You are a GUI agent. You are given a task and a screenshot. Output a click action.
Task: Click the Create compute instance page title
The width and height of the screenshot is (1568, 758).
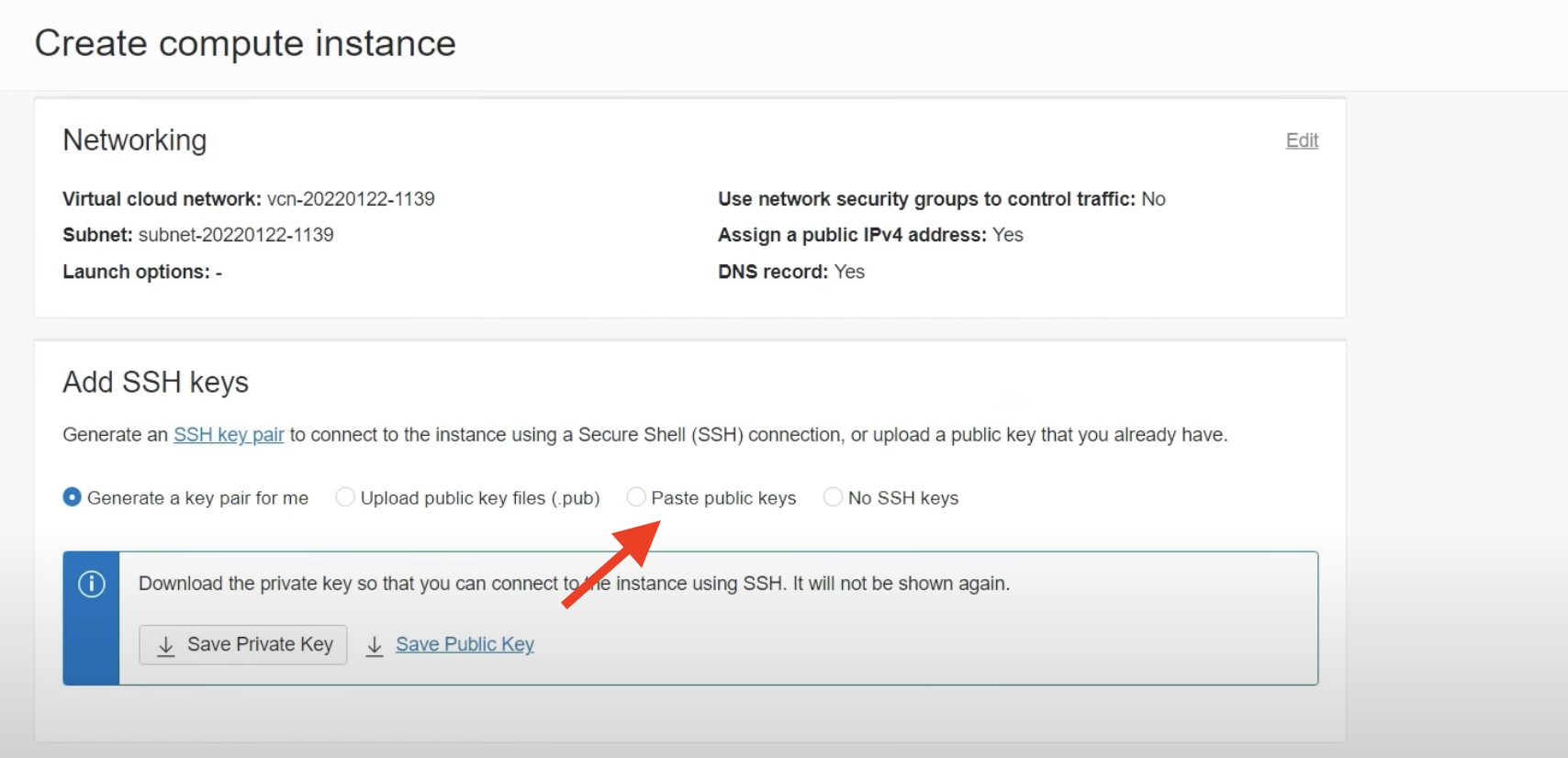(245, 42)
